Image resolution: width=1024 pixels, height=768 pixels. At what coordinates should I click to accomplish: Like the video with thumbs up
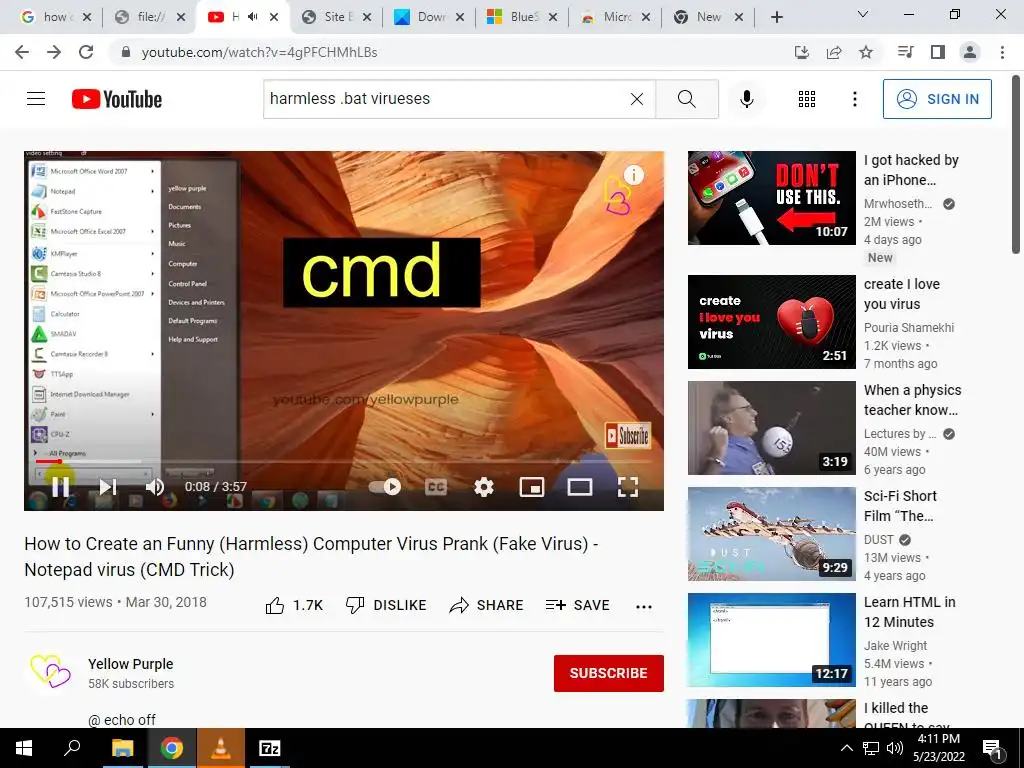point(294,605)
